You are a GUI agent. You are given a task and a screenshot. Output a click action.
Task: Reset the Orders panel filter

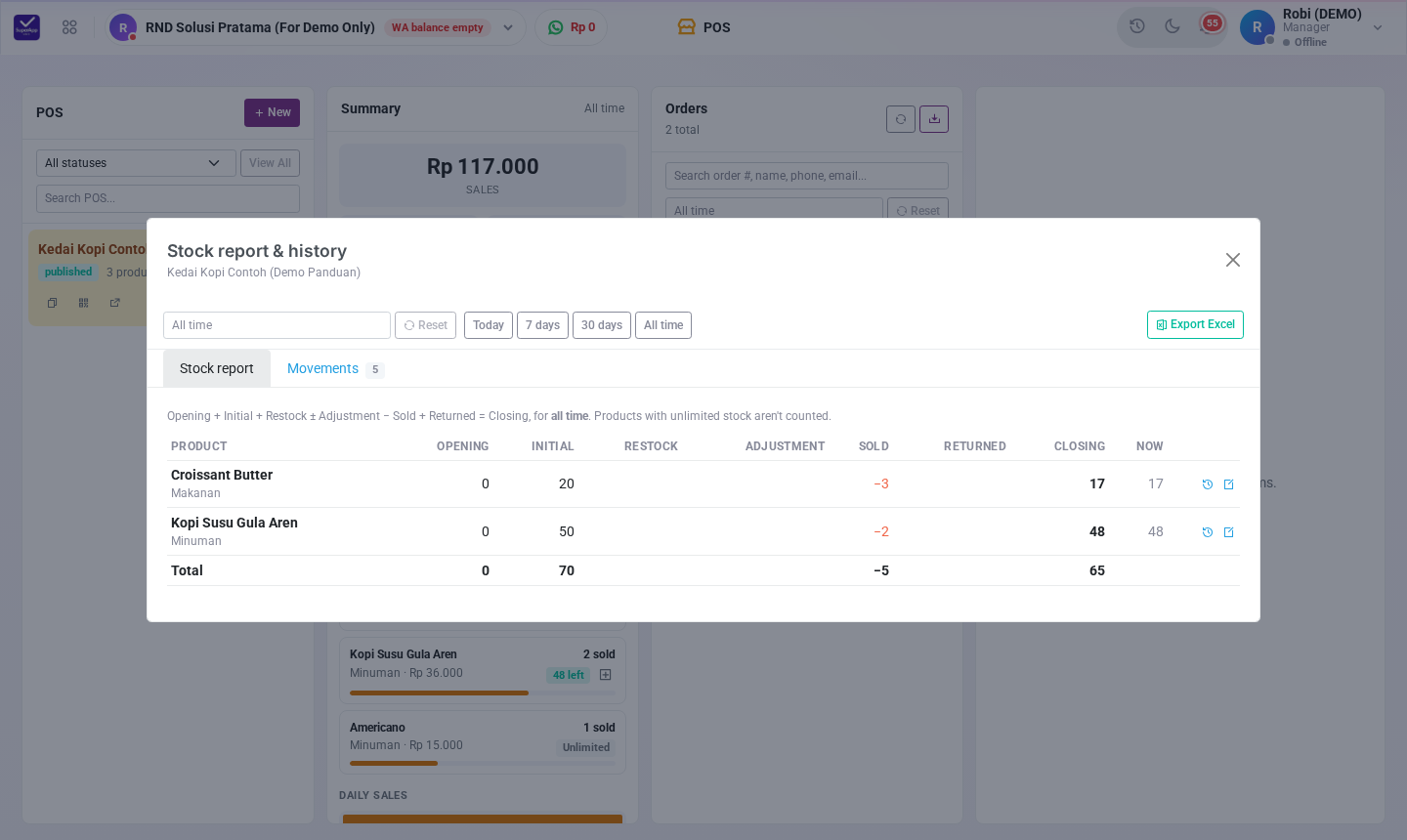(x=917, y=210)
